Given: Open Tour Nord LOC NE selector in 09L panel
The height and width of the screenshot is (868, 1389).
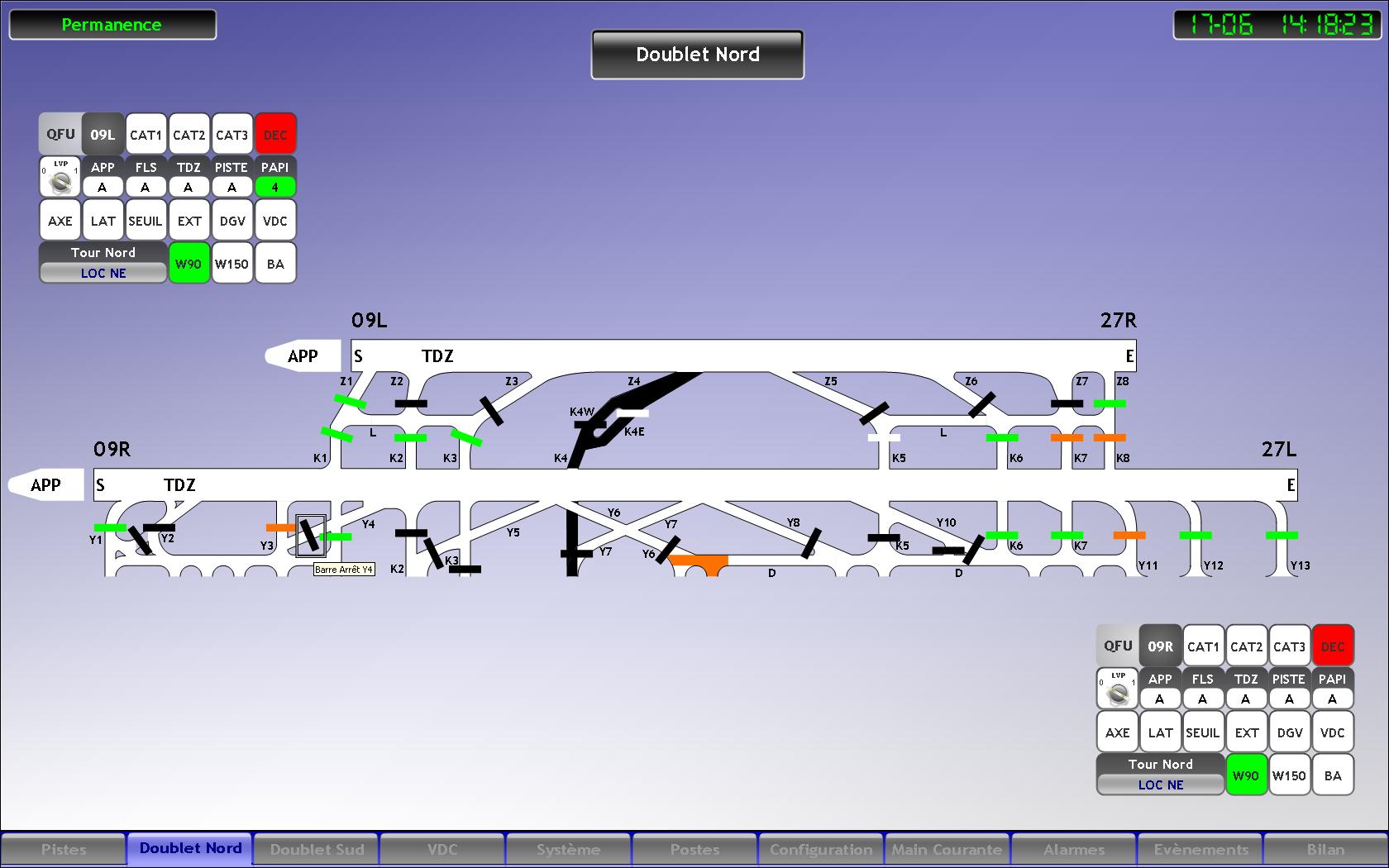Looking at the screenshot, I should [103, 273].
